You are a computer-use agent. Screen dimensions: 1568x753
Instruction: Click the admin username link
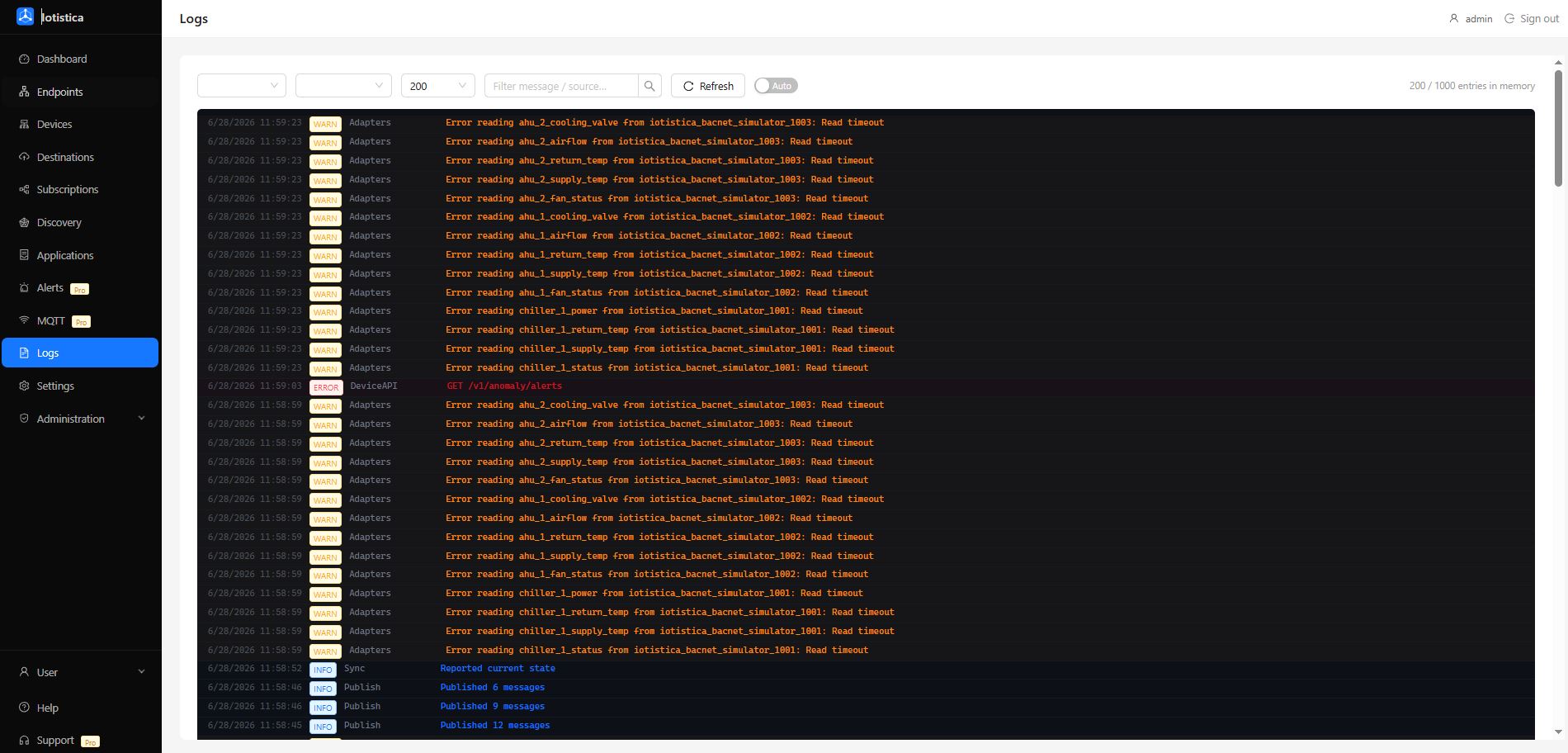coord(1479,18)
